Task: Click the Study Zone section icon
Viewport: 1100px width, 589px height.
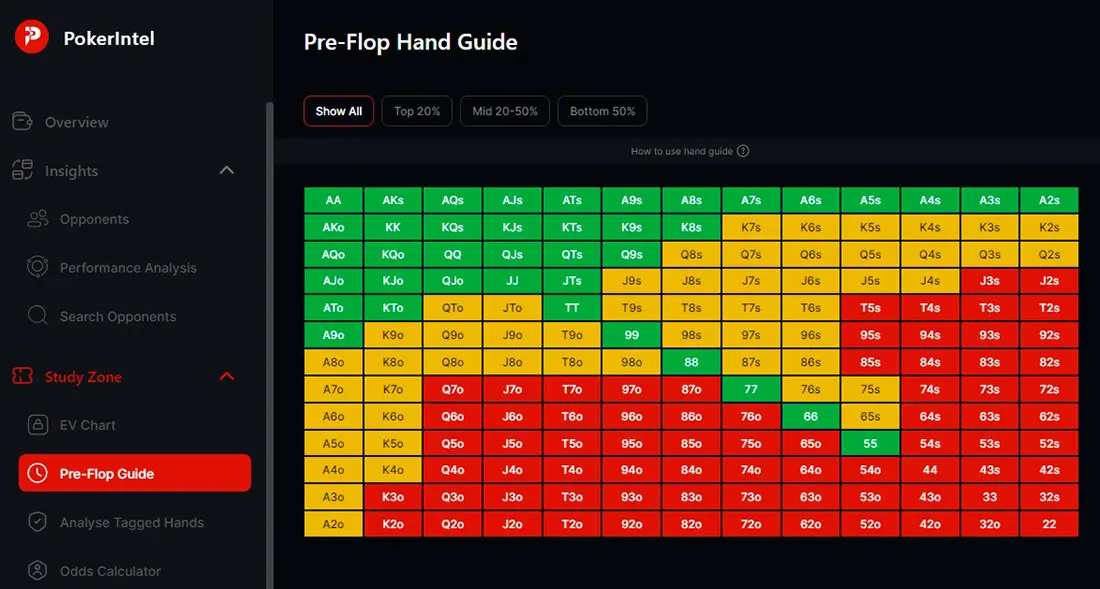Action: [22, 376]
